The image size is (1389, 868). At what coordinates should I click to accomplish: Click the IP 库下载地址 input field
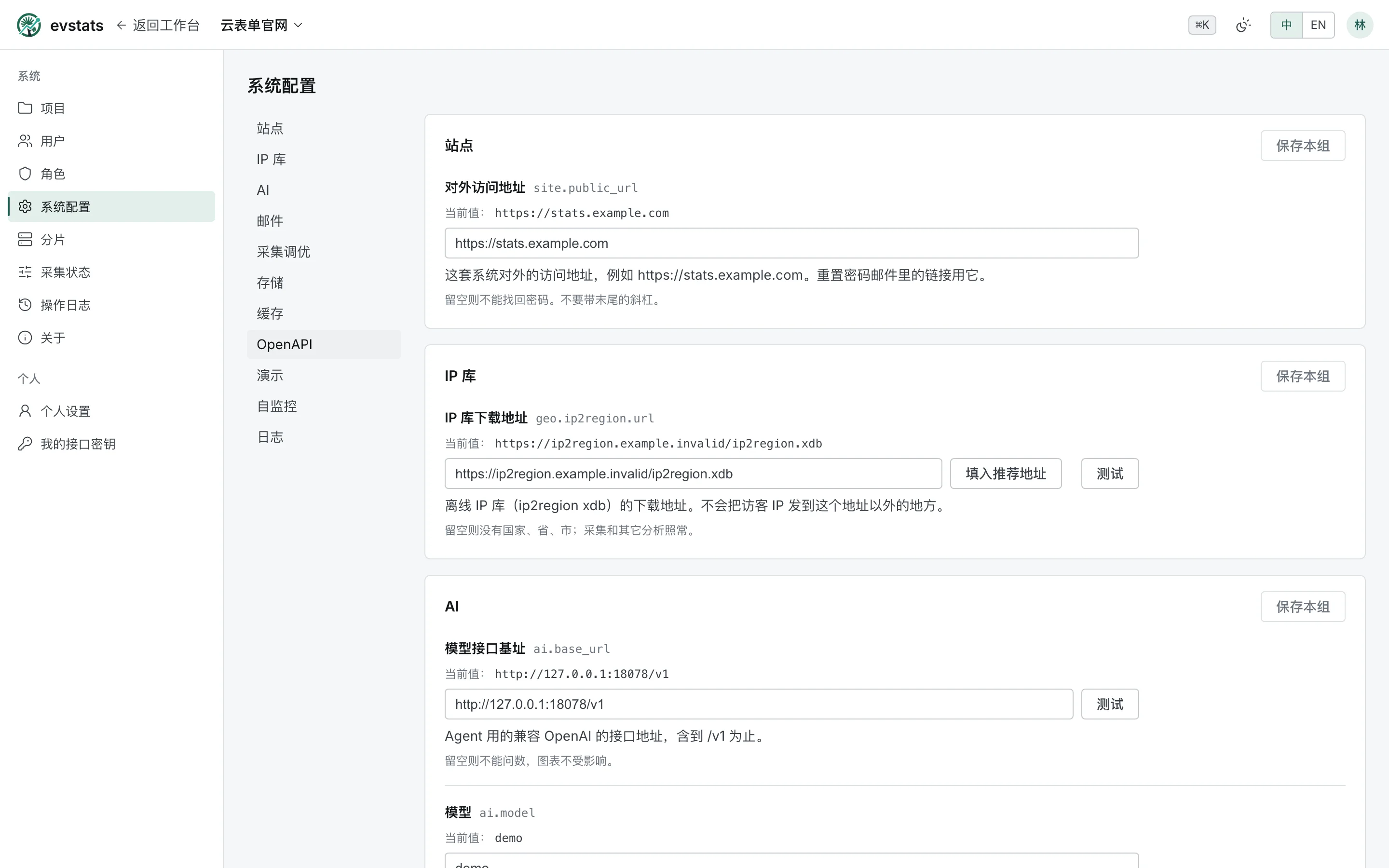[x=693, y=474]
